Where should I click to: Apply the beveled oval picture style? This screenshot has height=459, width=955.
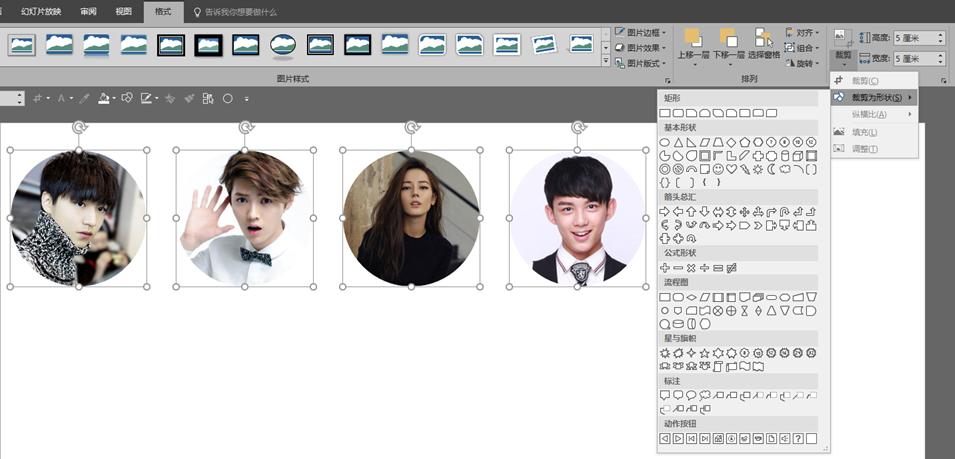[283, 45]
